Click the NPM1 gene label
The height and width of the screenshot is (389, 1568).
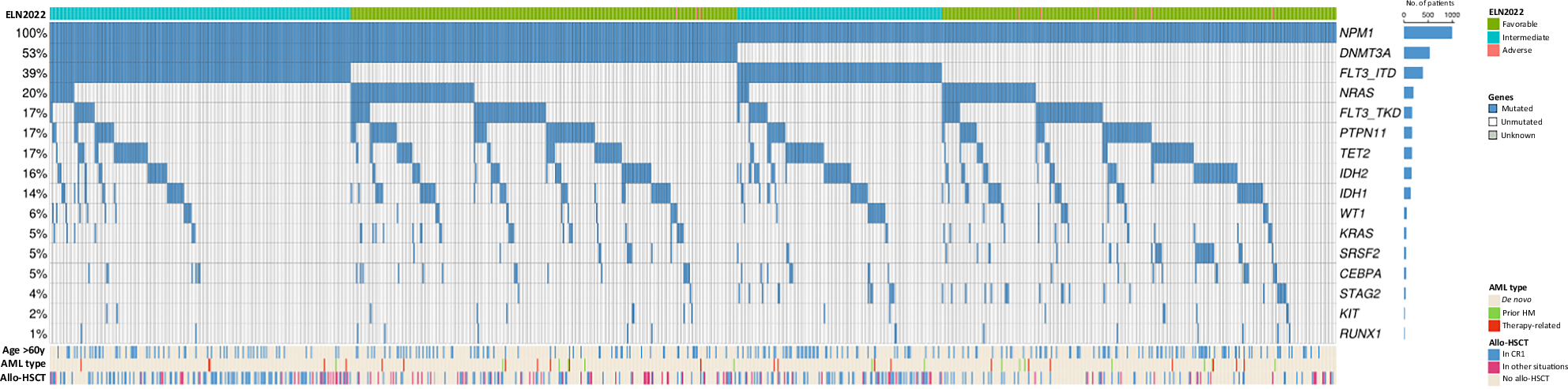(1356, 33)
